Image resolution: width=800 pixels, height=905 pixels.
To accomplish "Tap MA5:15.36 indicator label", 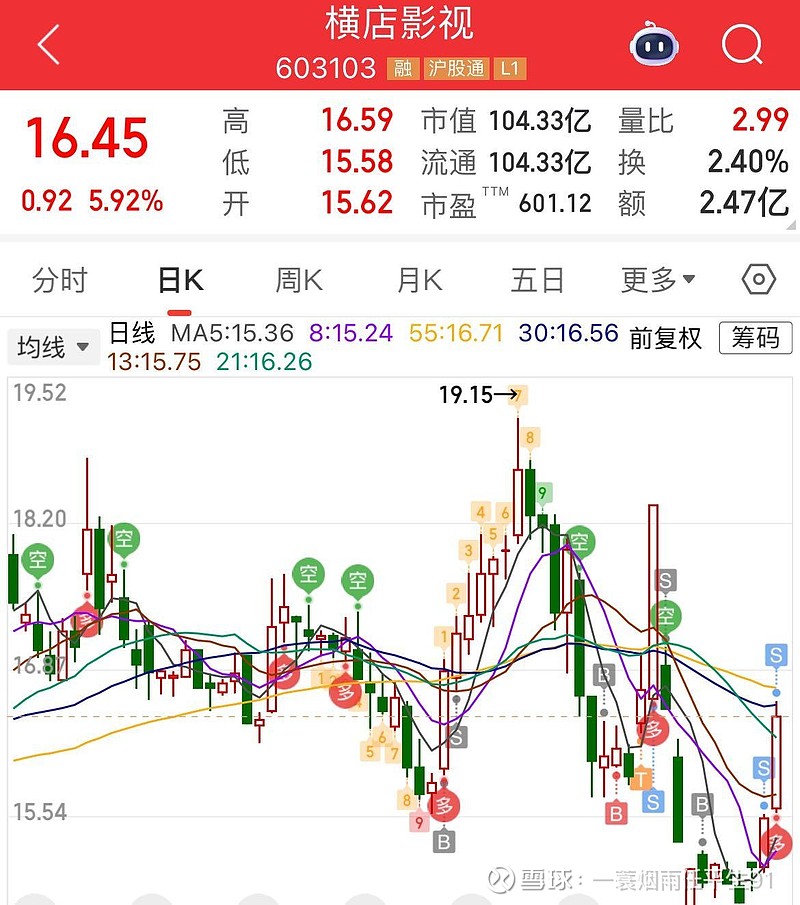I will [232, 333].
